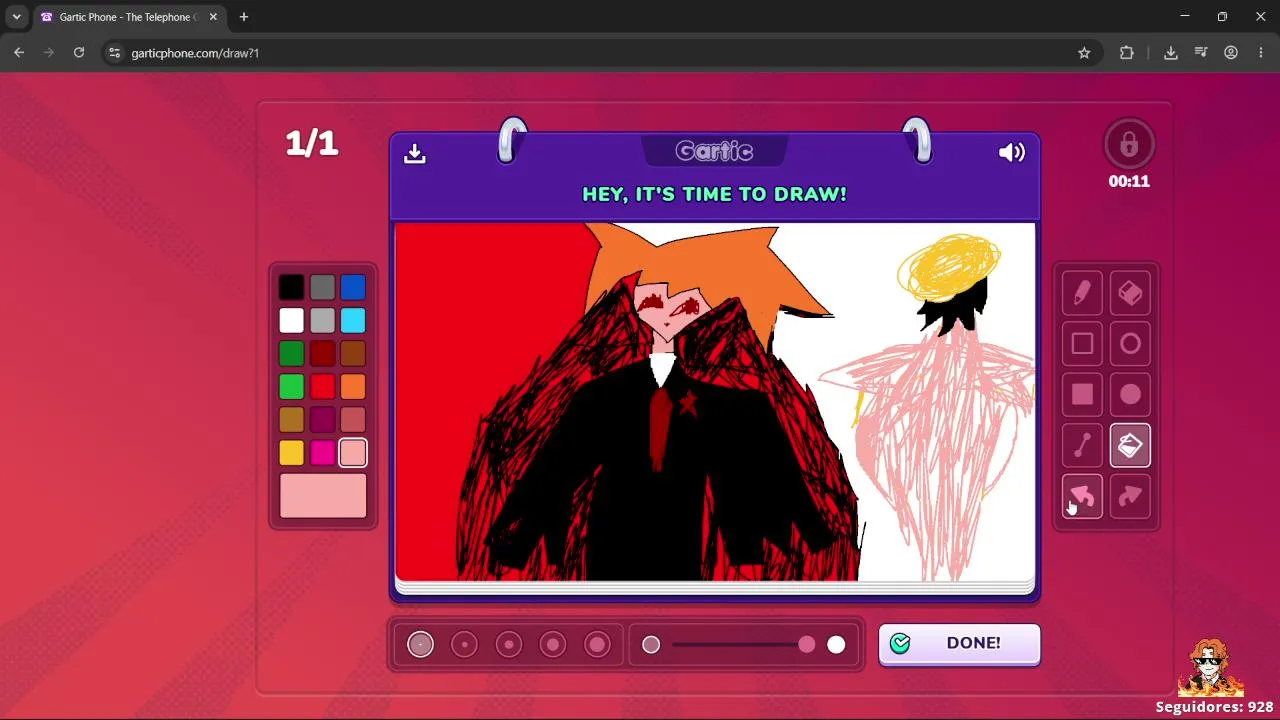The image size is (1280, 720).
Task: Select the dark green color swatch
Action: (291, 354)
